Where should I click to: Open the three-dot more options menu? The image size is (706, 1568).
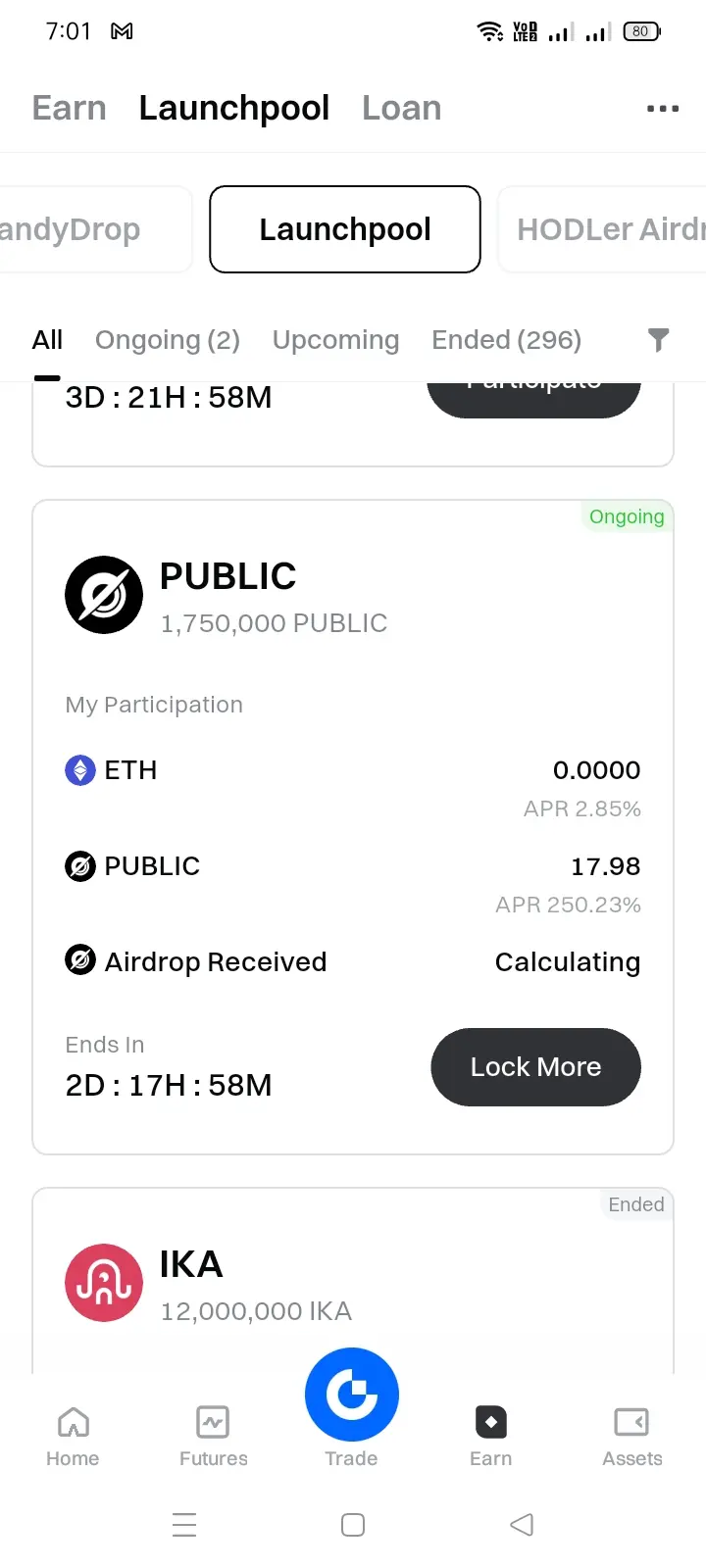tap(663, 109)
